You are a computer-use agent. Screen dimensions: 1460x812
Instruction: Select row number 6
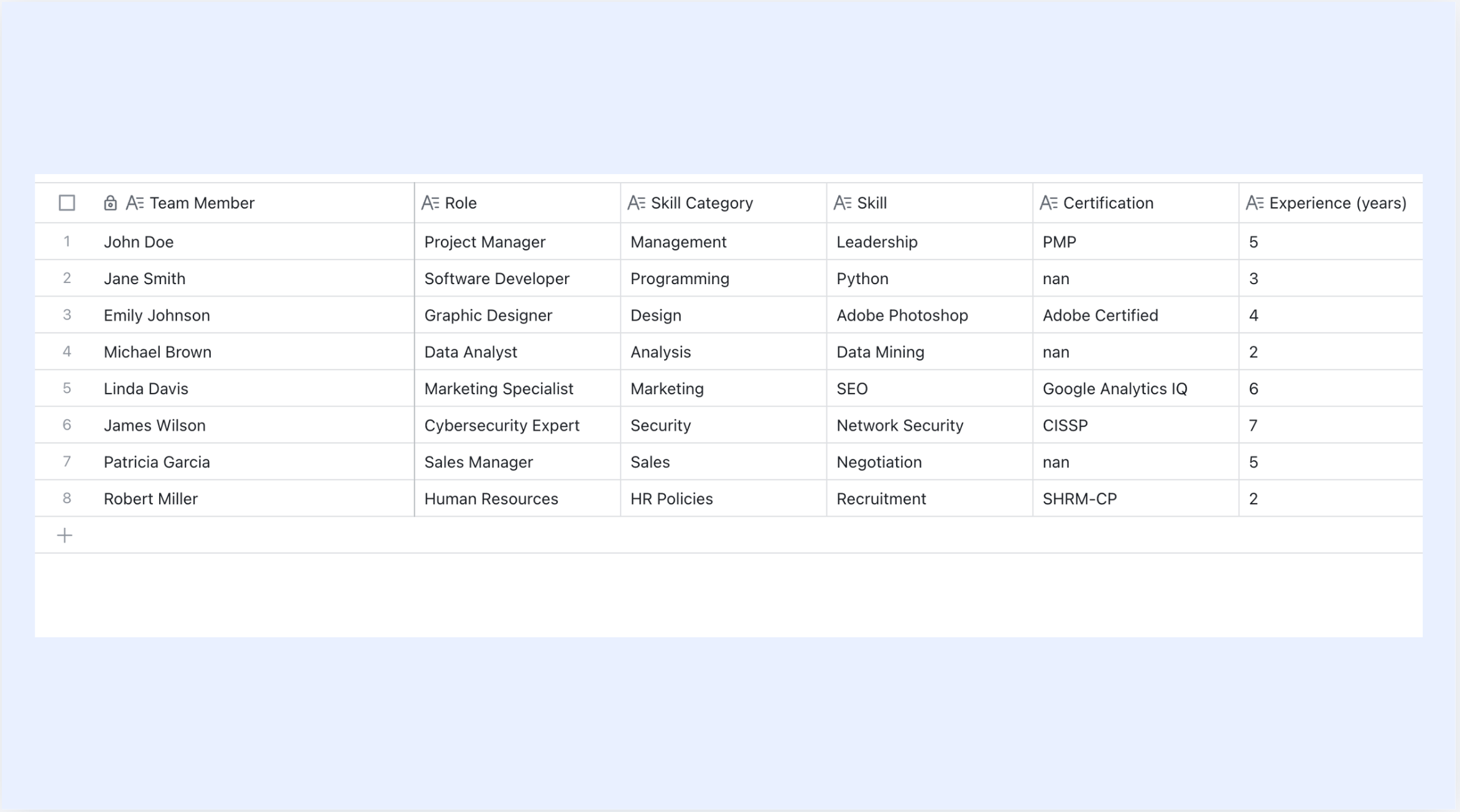tap(67, 425)
